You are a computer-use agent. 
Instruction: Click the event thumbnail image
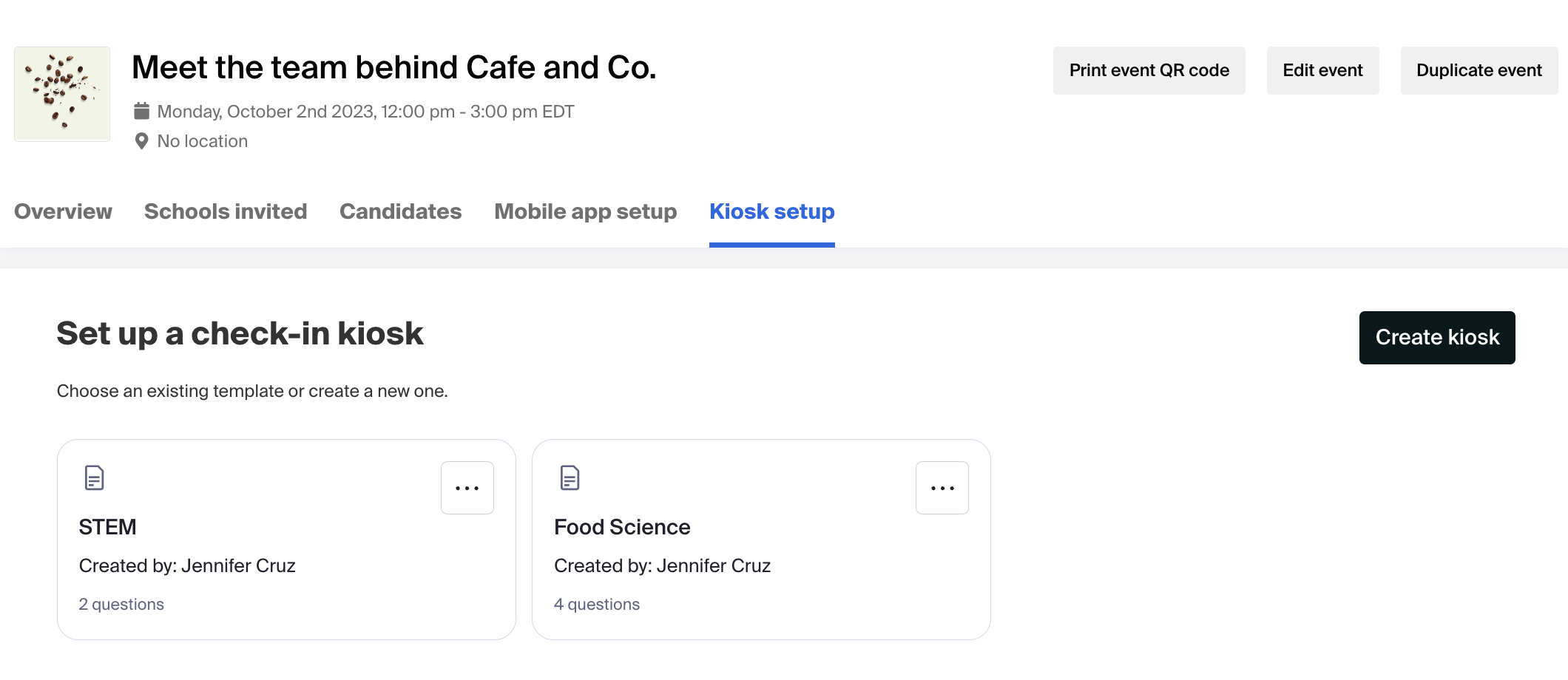[61, 93]
